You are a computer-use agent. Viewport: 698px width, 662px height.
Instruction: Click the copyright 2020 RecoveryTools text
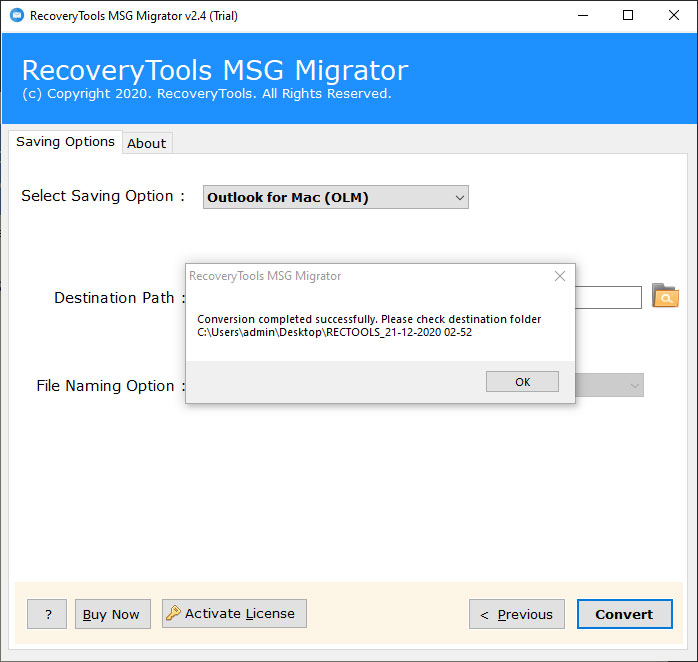[x=207, y=94]
